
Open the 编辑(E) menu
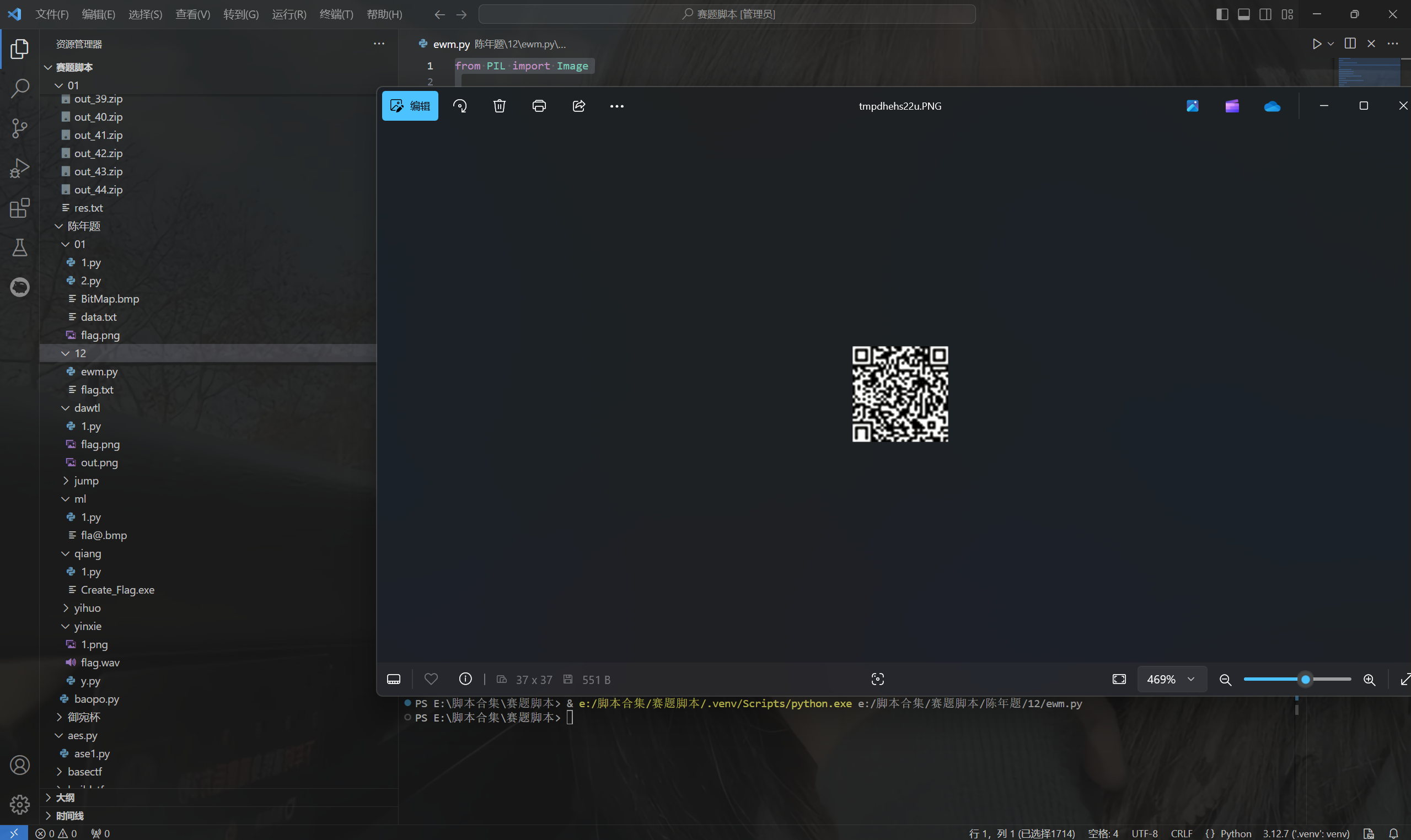99,14
